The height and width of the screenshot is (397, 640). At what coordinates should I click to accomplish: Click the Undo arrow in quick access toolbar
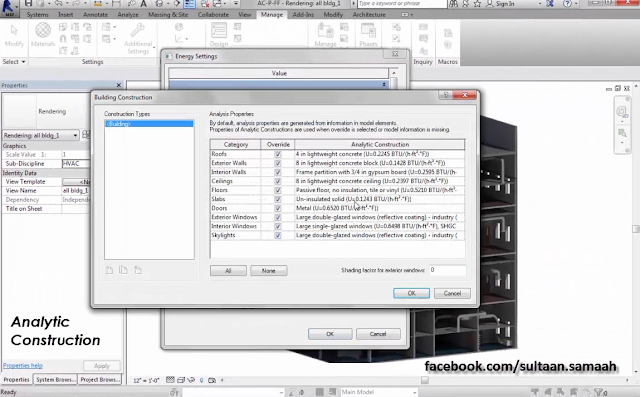pyautogui.click(x=59, y=4)
